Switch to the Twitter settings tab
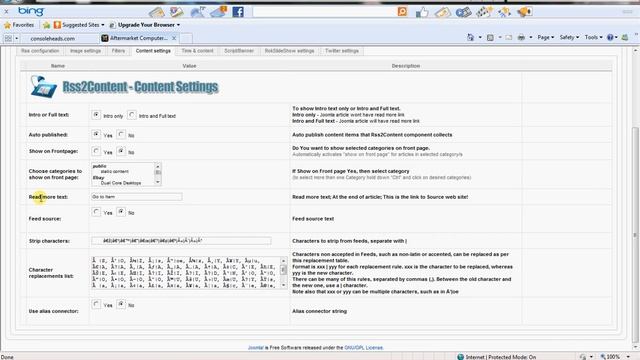Image resolution: width=640 pixels, height=360 pixels. [342, 51]
